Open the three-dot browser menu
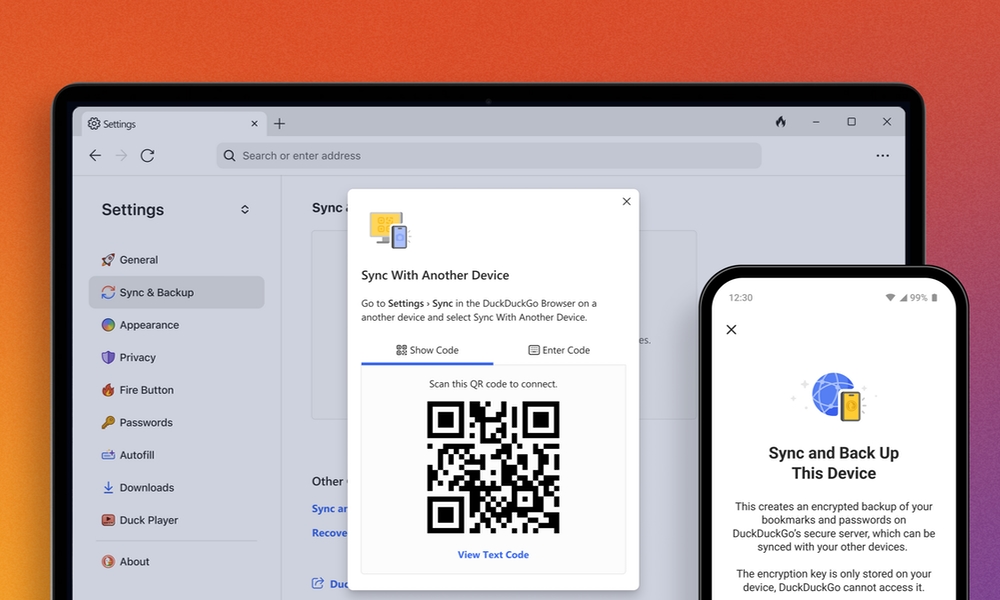 click(882, 156)
